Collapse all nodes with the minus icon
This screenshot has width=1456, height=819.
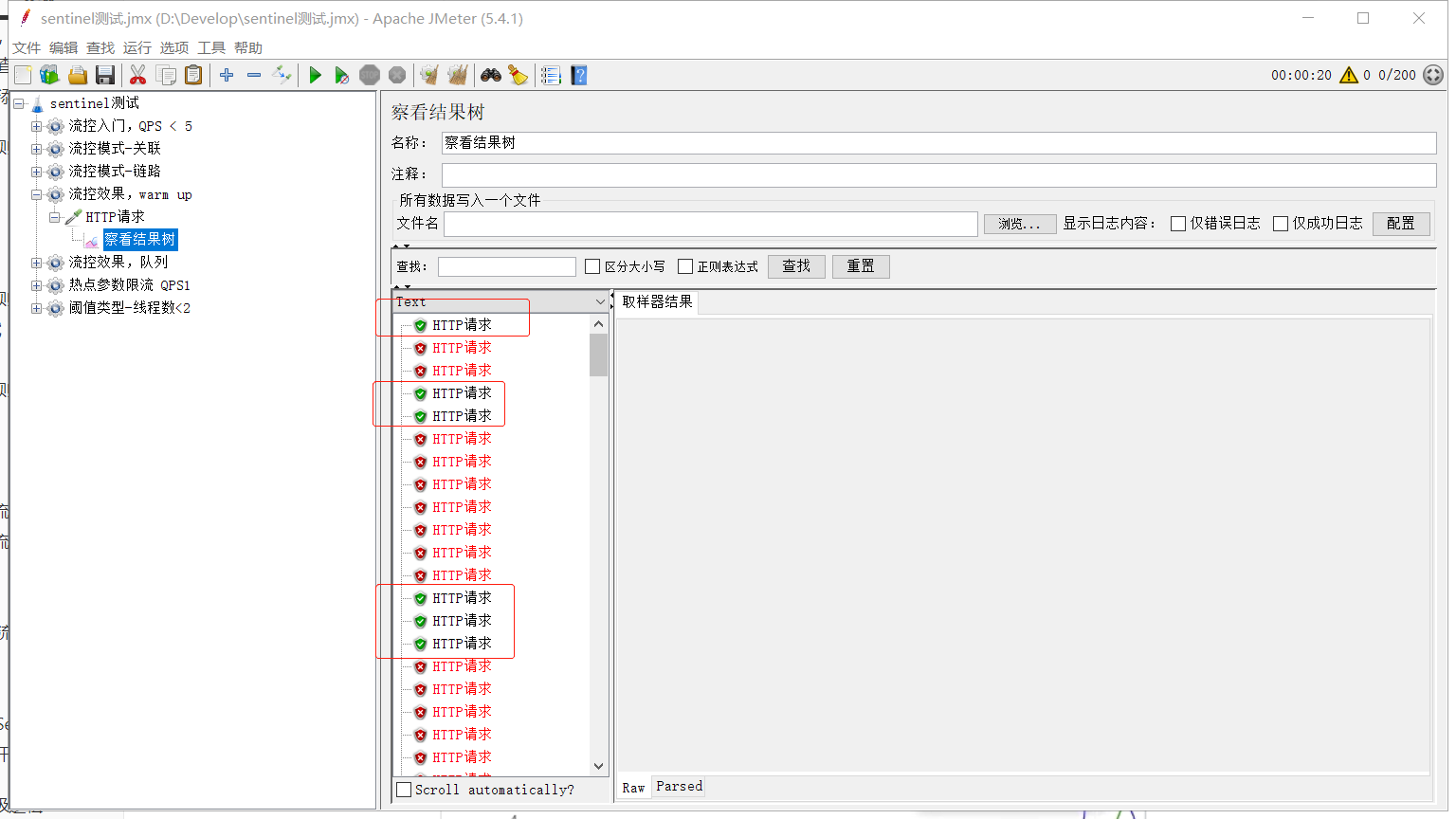254,75
